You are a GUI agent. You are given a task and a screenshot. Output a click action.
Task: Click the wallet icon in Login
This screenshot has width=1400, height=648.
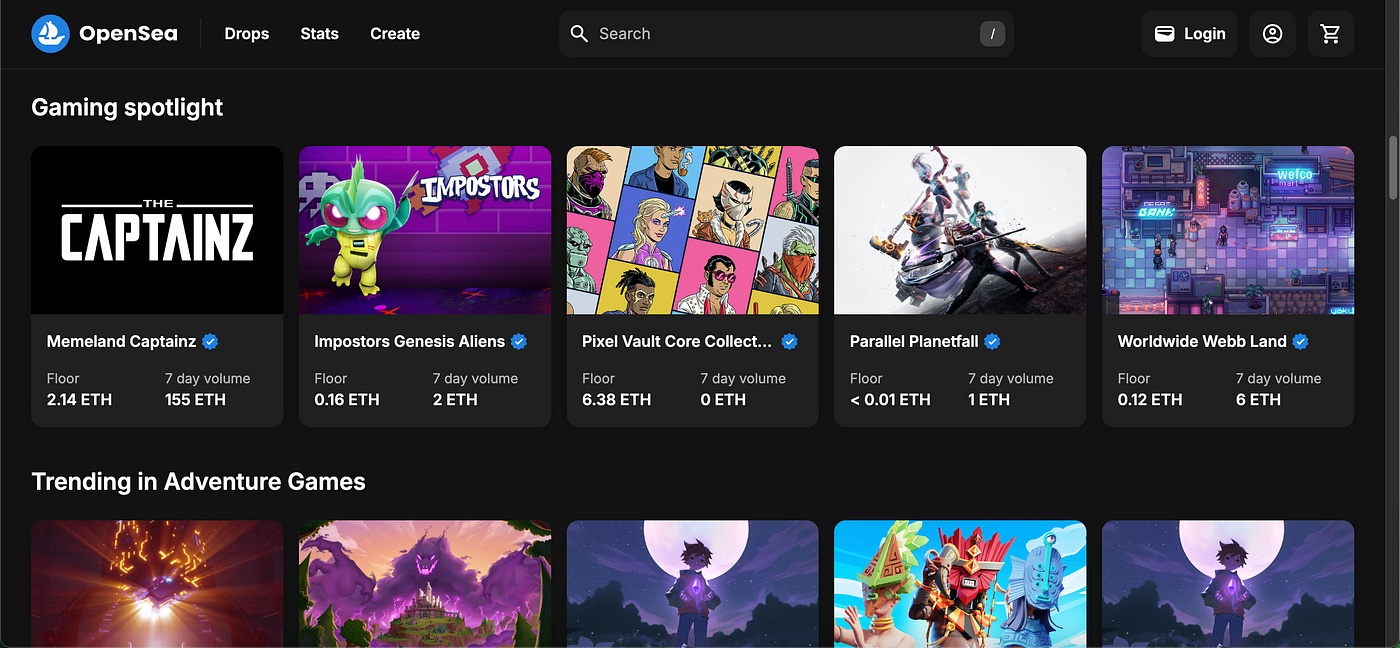pyautogui.click(x=1164, y=34)
